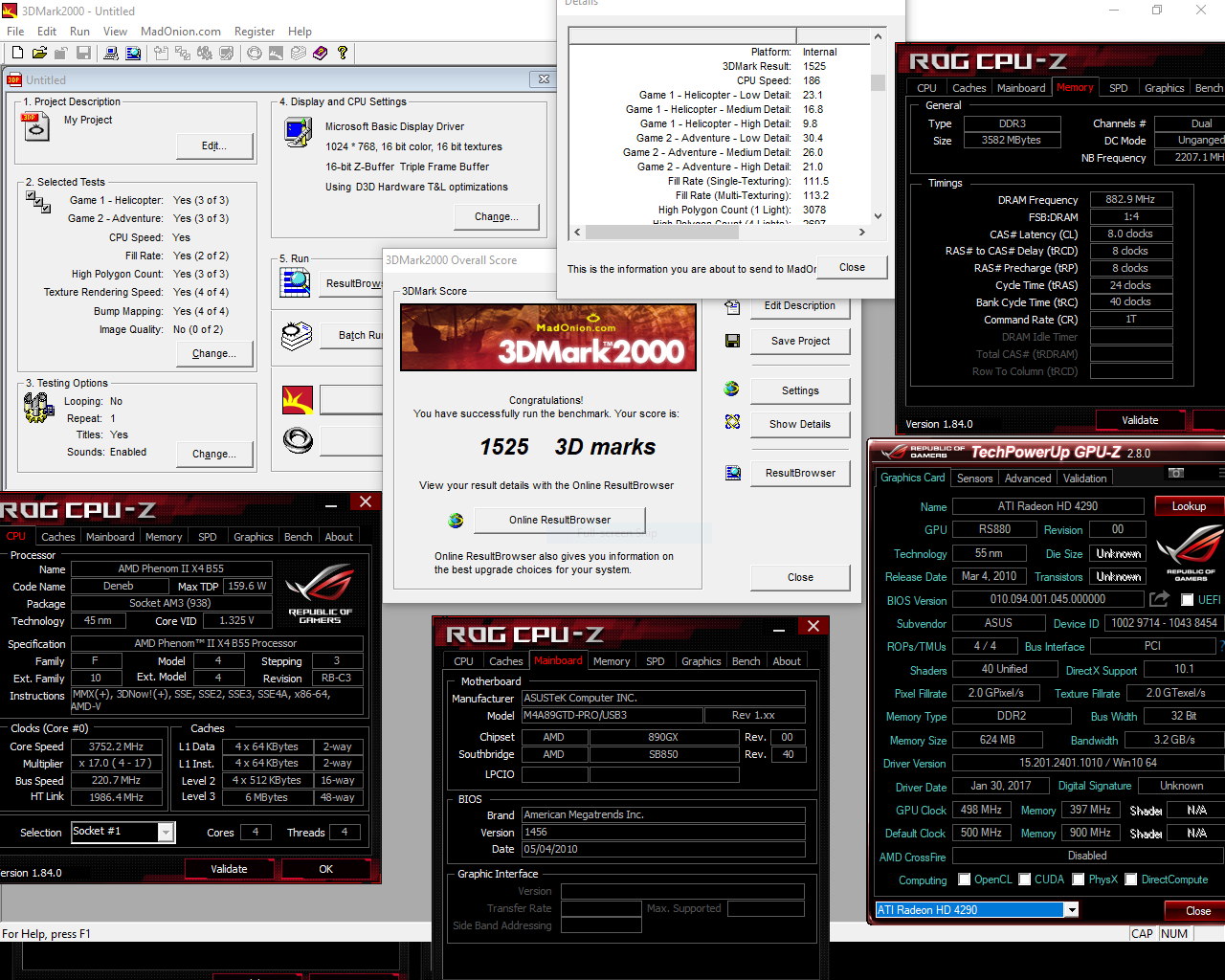Click the Details list scroll-down arrow
This screenshot has height=980, width=1225.
[x=878, y=216]
